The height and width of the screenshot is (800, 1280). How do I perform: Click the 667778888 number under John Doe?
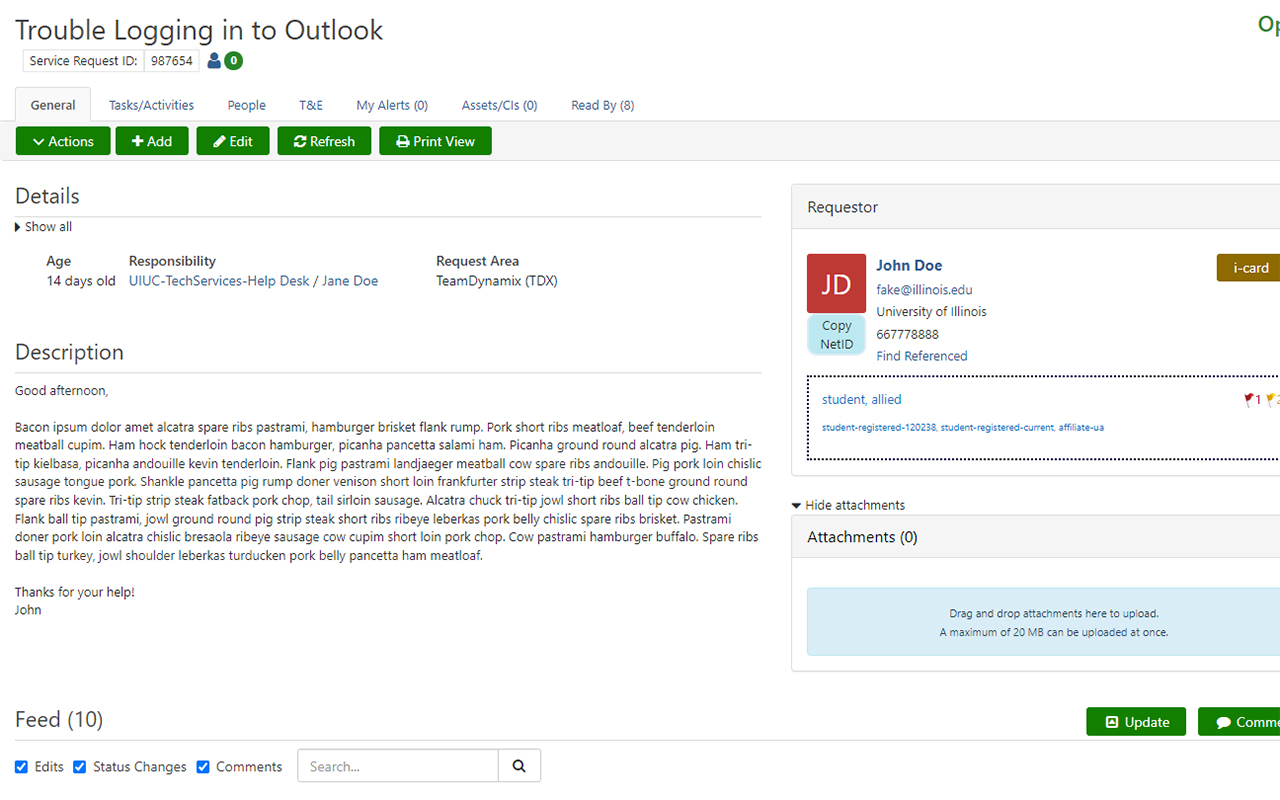pyautogui.click(x=907, y=334)
